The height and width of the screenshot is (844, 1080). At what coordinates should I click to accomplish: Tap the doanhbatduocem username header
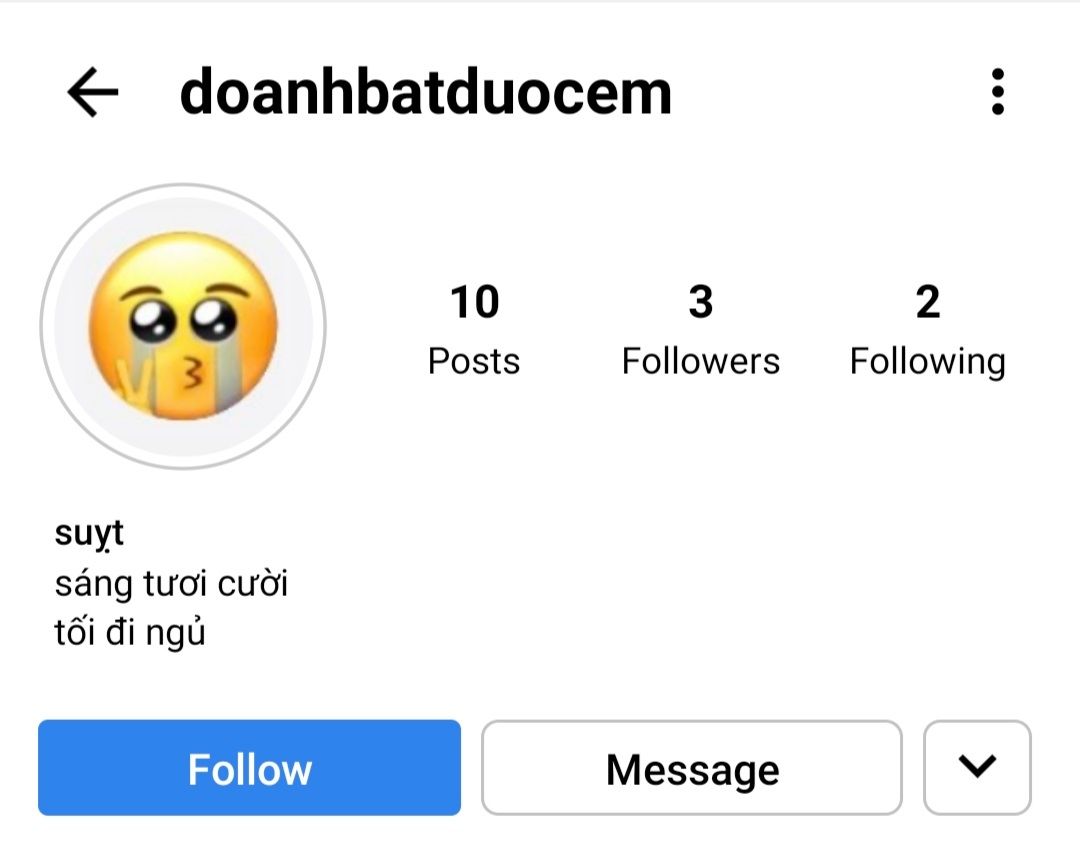426,92
